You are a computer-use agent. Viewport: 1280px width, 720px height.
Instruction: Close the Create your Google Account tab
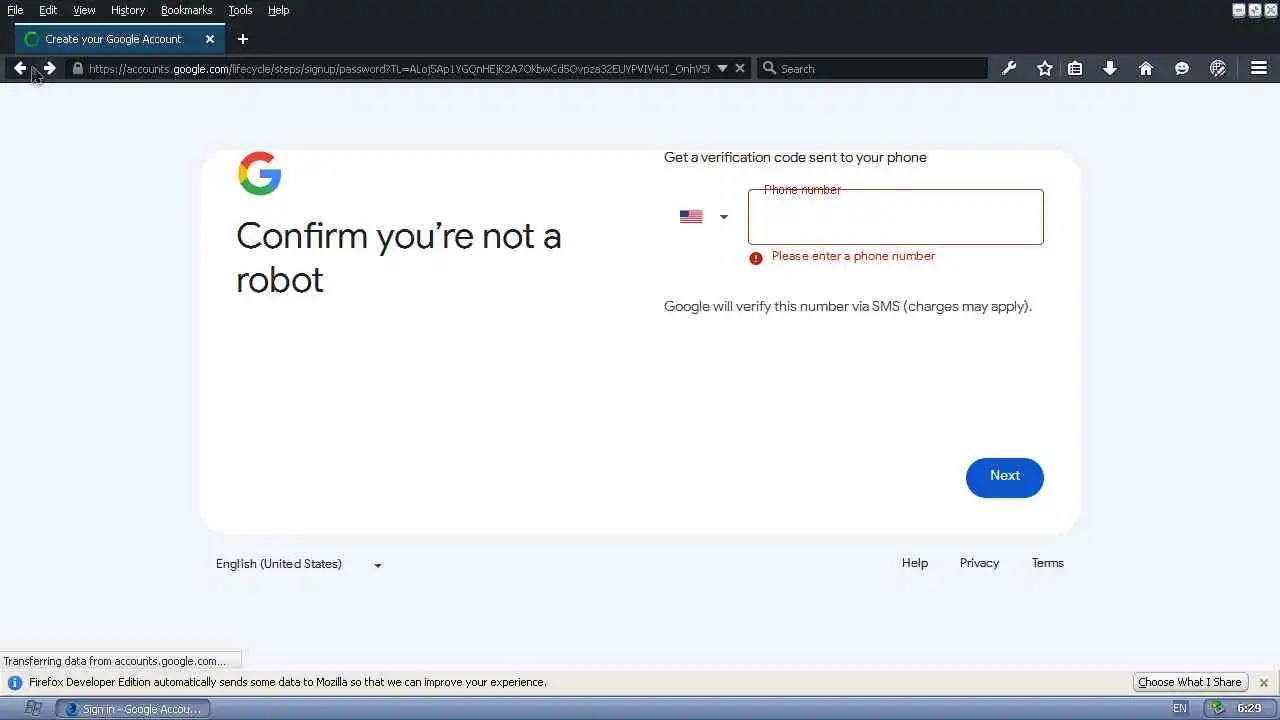(210, 39)
